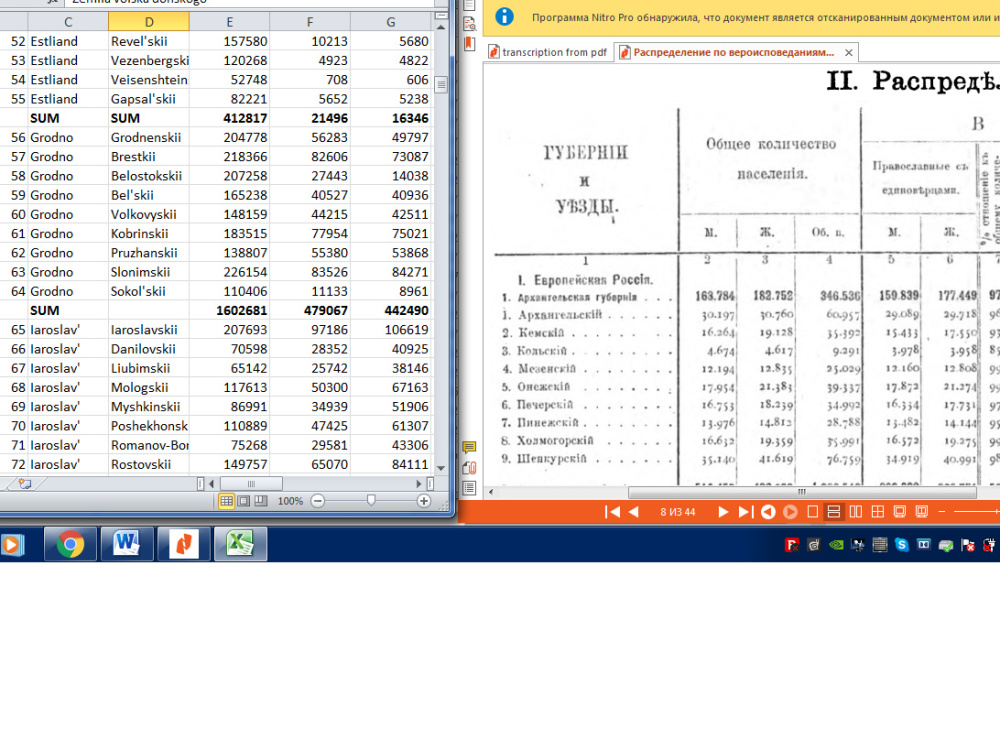Image resolution: width=1000 pixels, height=750 pixels.
Task: Switch Excel to Page Layout view
Action: [244, 501]
